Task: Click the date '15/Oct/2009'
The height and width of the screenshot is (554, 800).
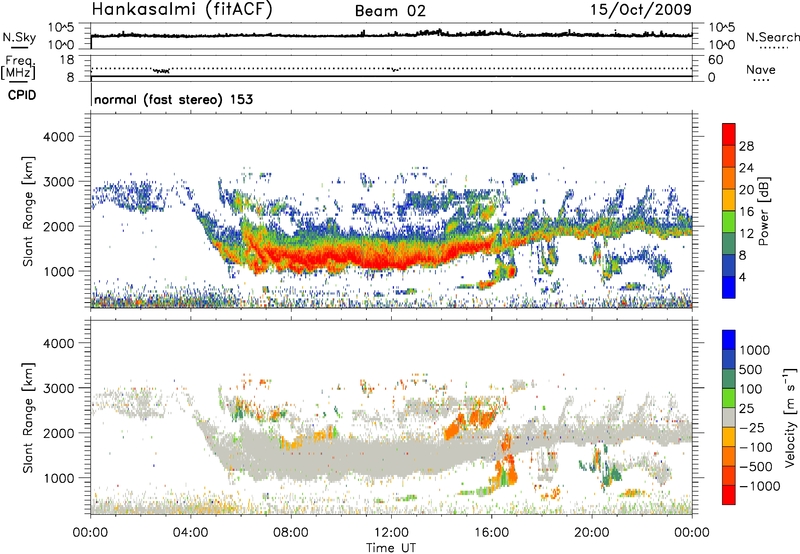Action: tap(641, 10)
